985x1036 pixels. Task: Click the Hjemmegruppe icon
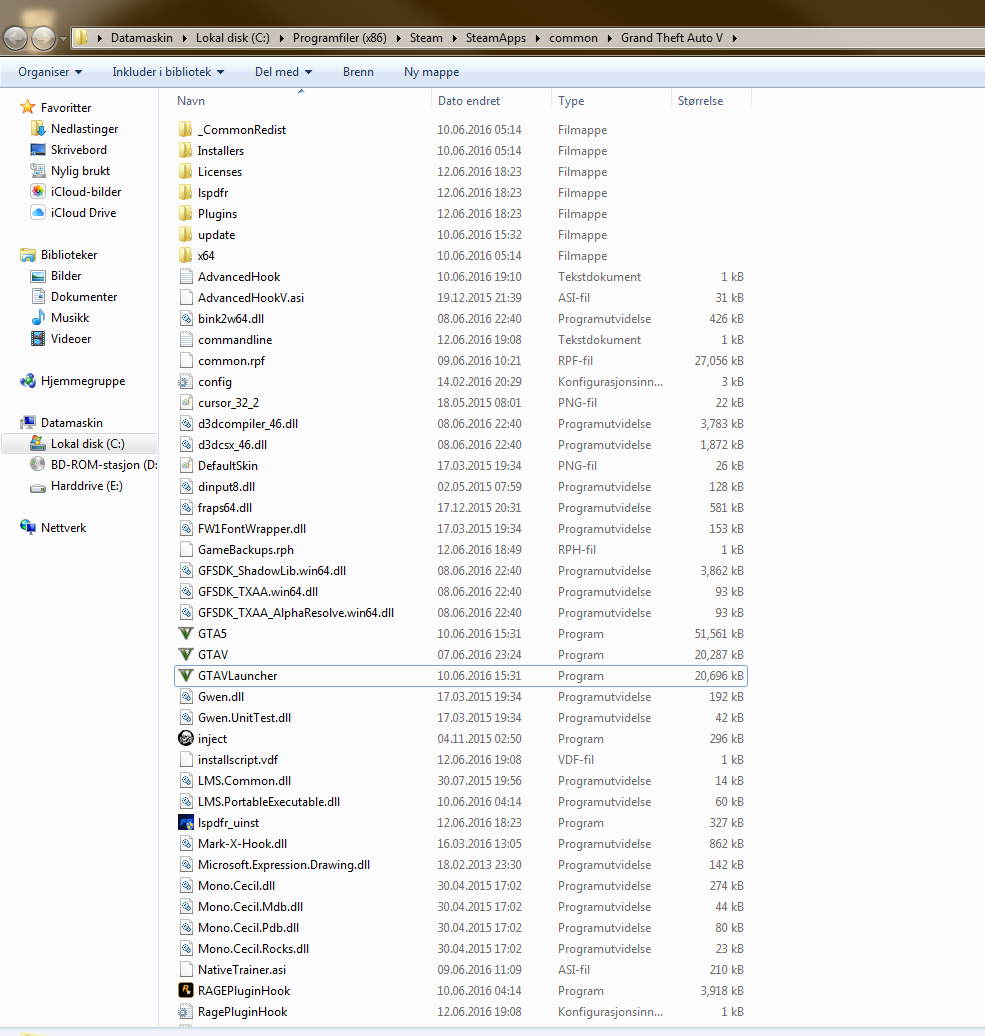(28, 381)
